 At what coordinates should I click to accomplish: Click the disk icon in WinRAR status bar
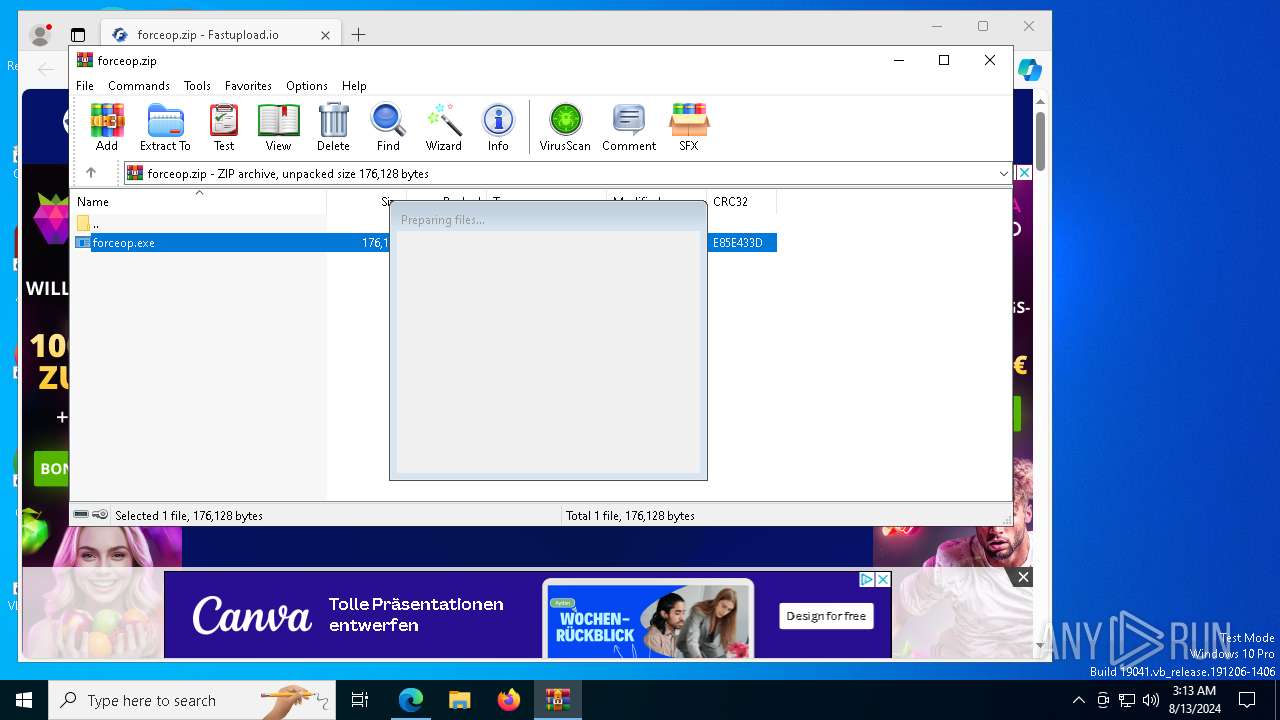click(81, 515)
